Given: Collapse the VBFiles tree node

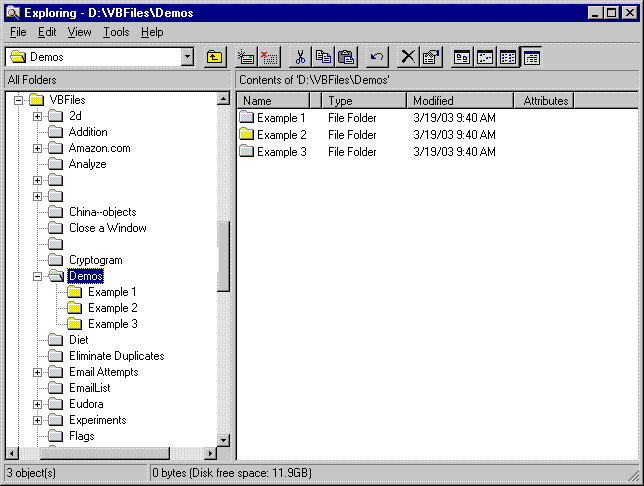Looking at the screenshot, I should [x=18, y=100].
